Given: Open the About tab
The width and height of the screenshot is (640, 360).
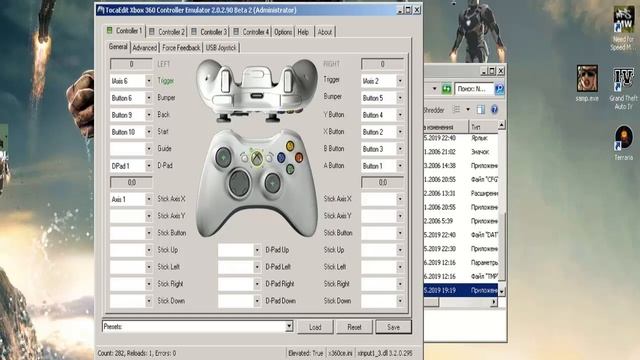Looking at the screenshot, I should [x=324, y=32].
